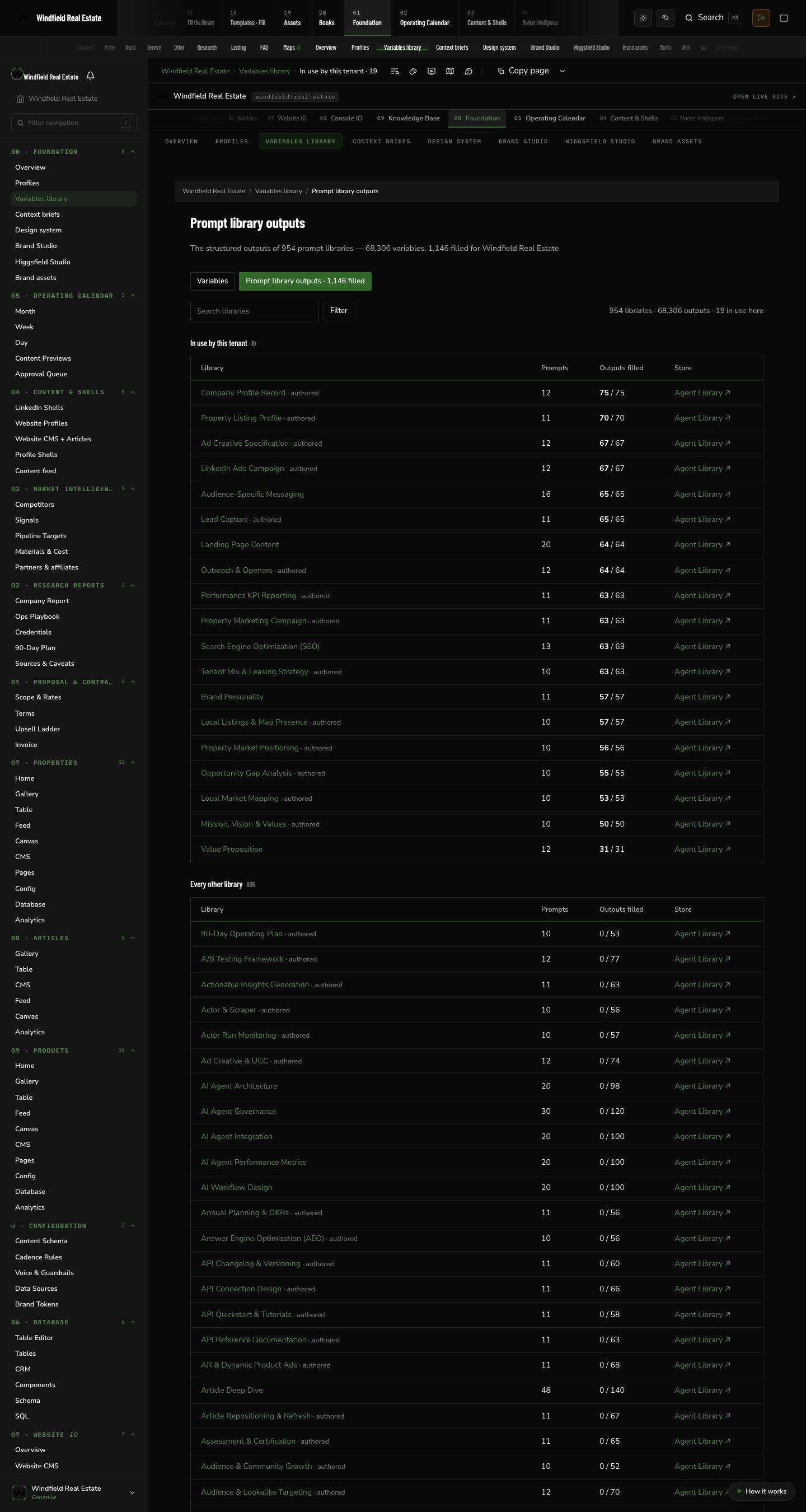Open Design system in the sidebar
The height and width of the screenshot is (1512, 806).
coord(38,230)
